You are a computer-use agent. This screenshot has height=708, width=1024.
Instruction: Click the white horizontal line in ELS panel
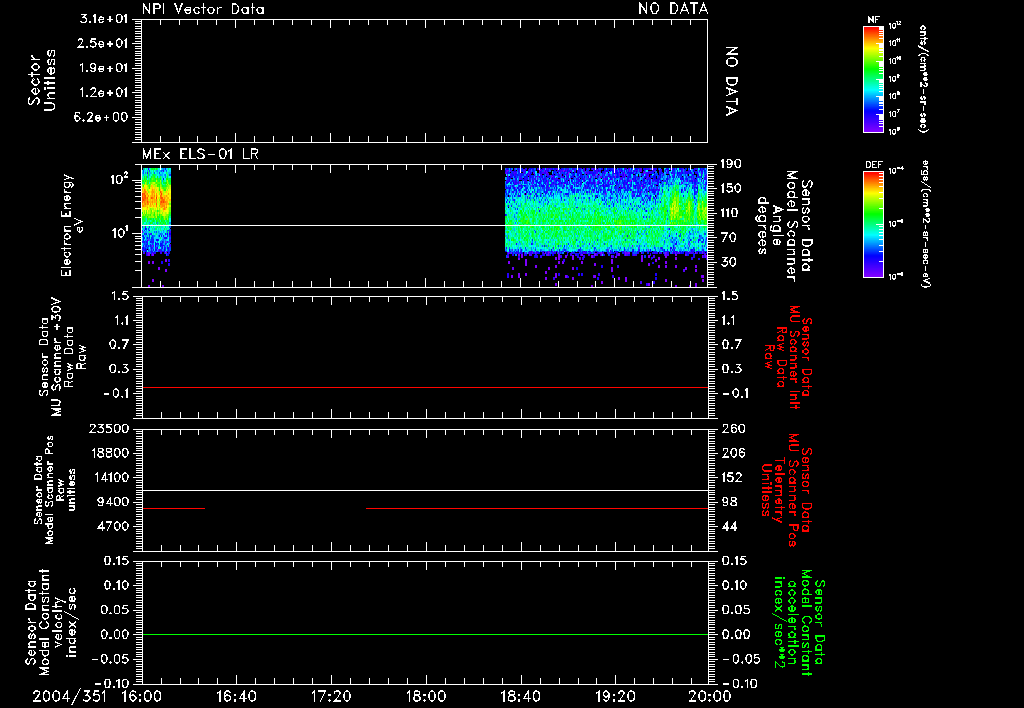(x=424, y=225)
